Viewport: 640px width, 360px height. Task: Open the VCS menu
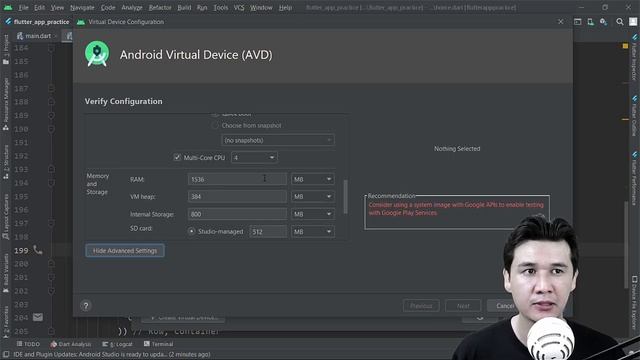239,7
